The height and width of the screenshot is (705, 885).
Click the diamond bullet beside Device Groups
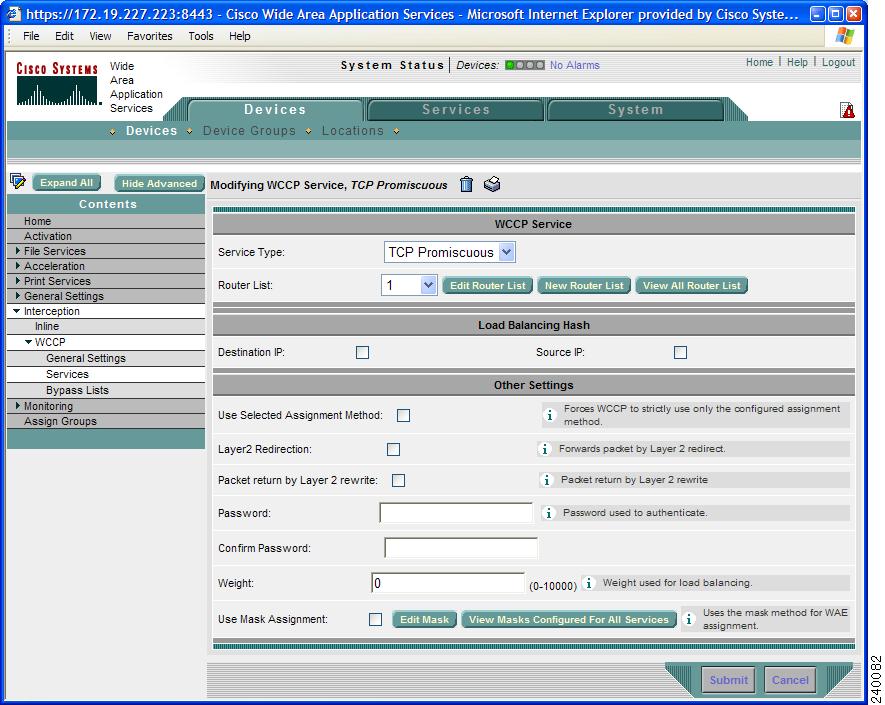pyautogui.click(x=190, y=132)
